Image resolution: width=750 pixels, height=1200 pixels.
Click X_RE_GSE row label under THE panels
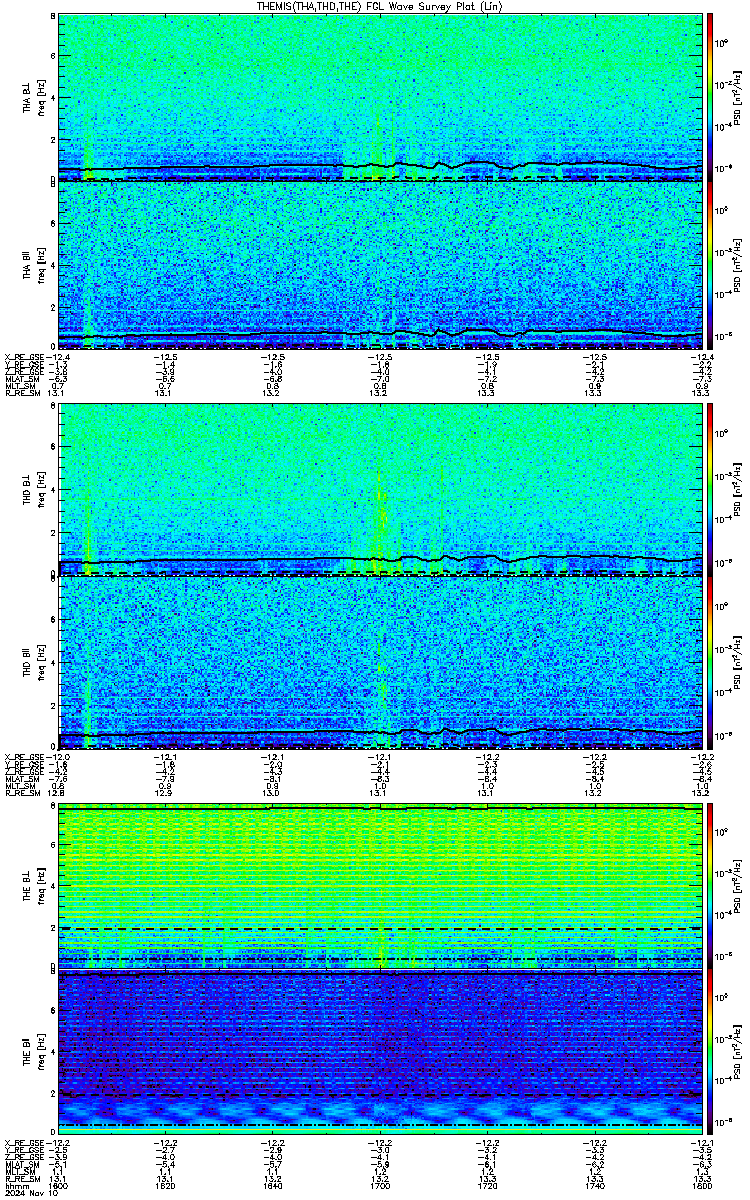click(x=24, y=1144)
